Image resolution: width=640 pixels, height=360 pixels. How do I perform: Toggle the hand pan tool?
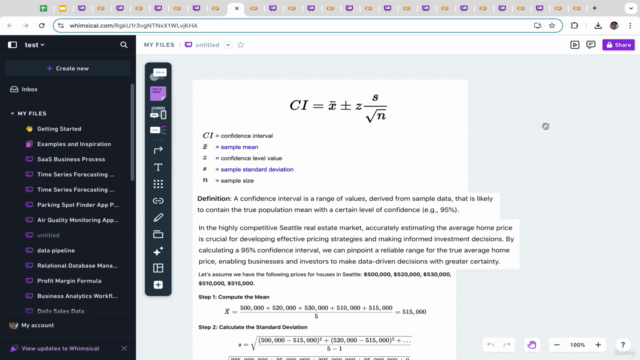pyautogui.click(x=531, y=345)
